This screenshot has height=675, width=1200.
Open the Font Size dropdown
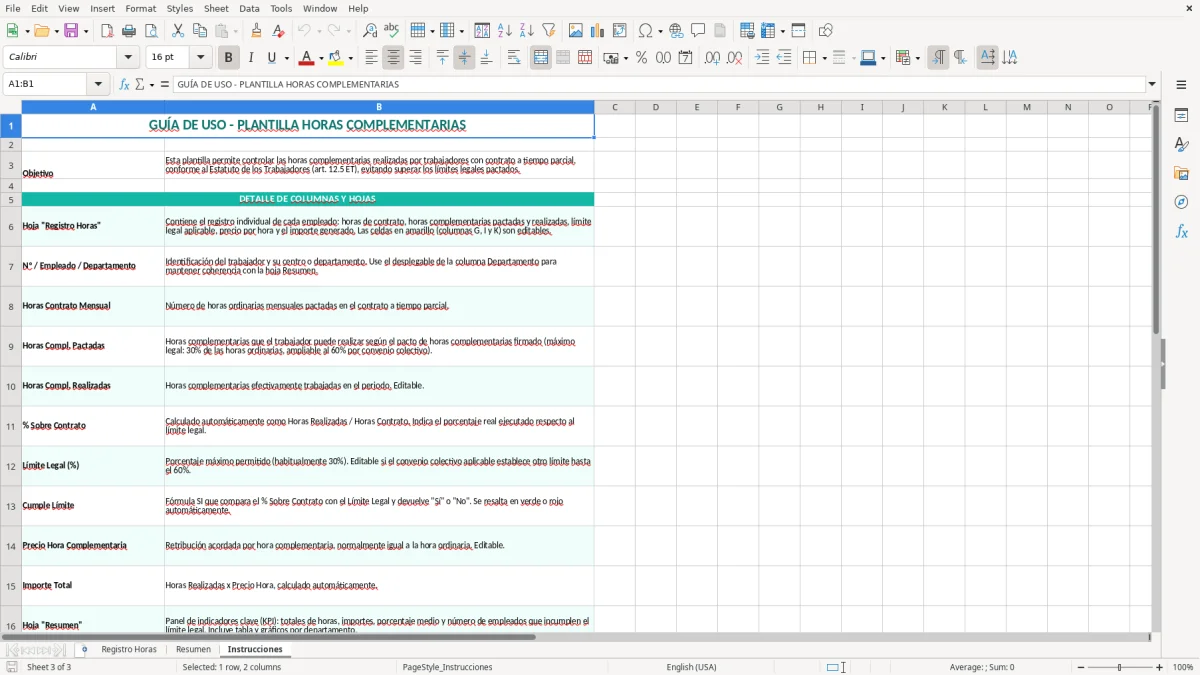200,58
